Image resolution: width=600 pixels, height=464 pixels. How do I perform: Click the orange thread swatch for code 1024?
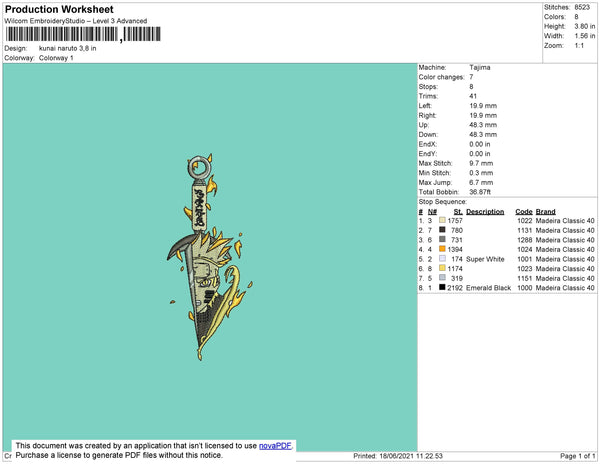click(x=442, y=249)
